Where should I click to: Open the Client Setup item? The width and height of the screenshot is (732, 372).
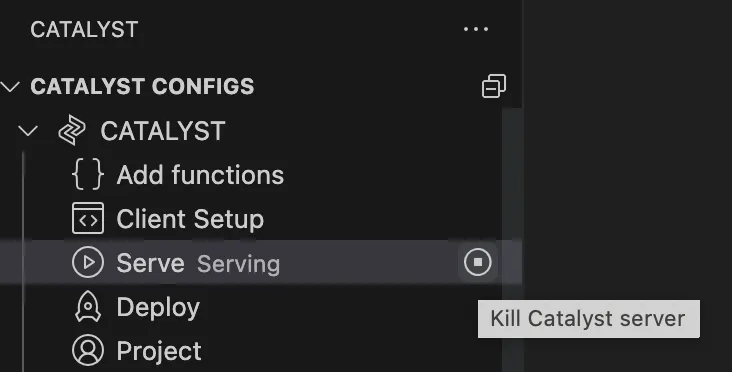[190, 219]
